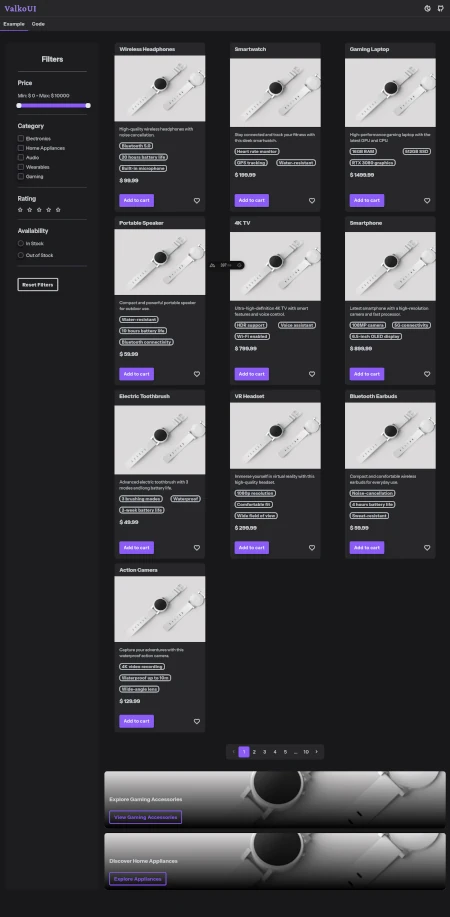Go to next page using pagination arrow

pos(317,751)
